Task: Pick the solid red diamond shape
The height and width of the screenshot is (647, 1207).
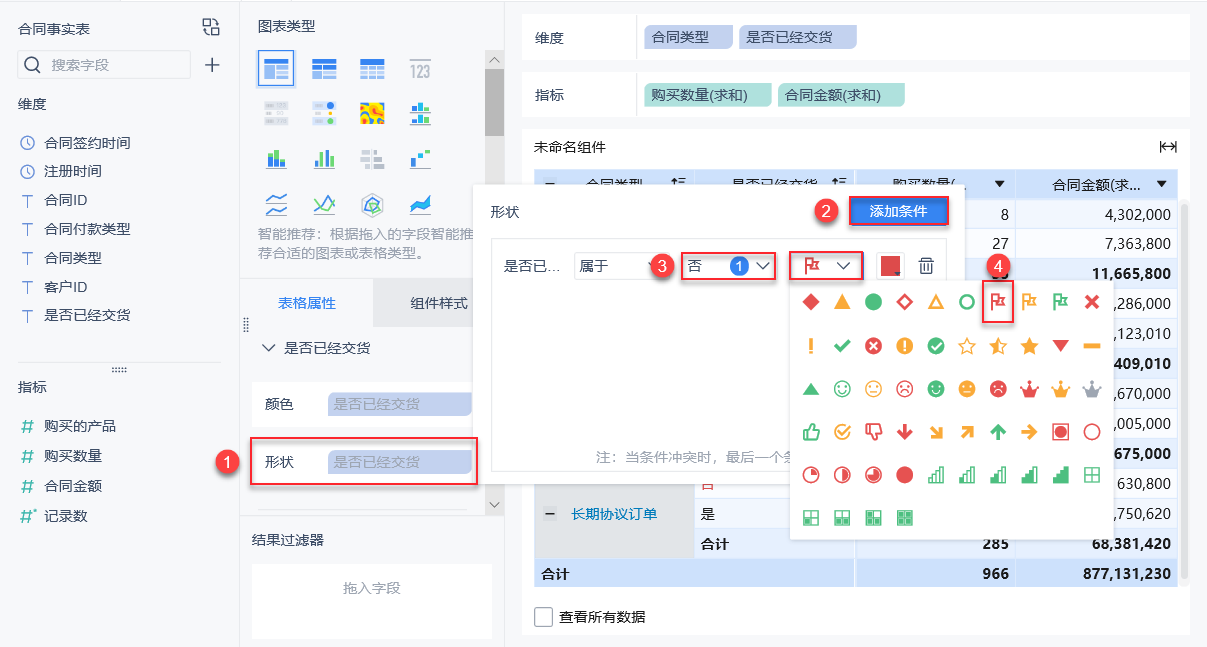Action: click(x=811, y=301)
